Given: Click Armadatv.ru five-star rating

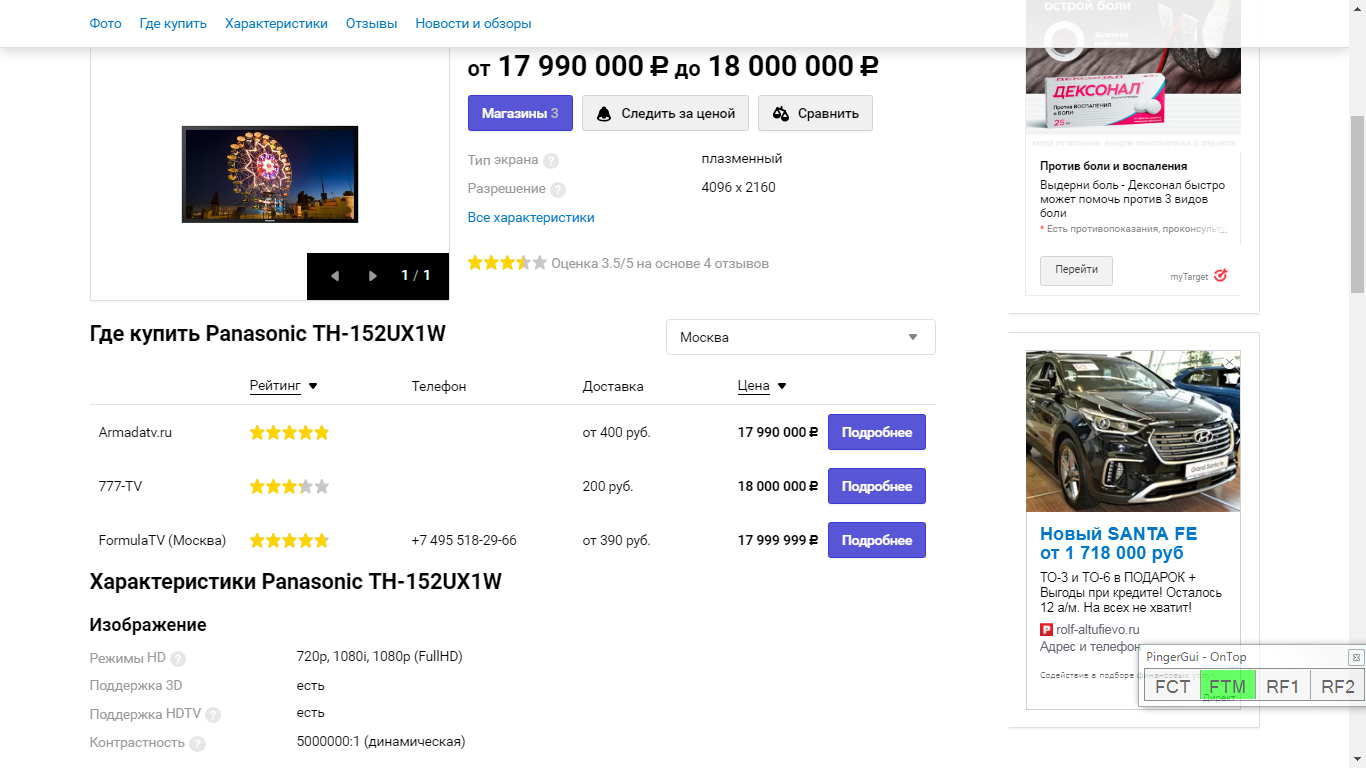Looking at the screenshot, I should click(289, 433).
